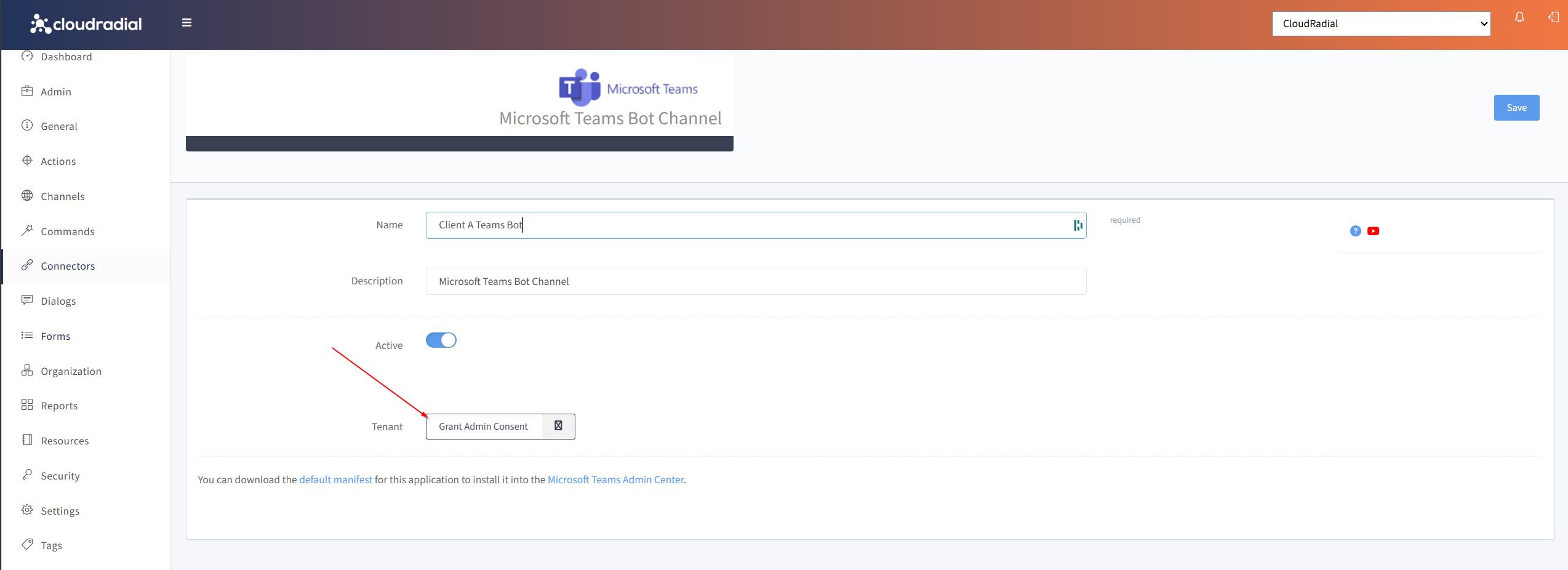Go to Forms page

pyautogui.click(x=55, y=336)
